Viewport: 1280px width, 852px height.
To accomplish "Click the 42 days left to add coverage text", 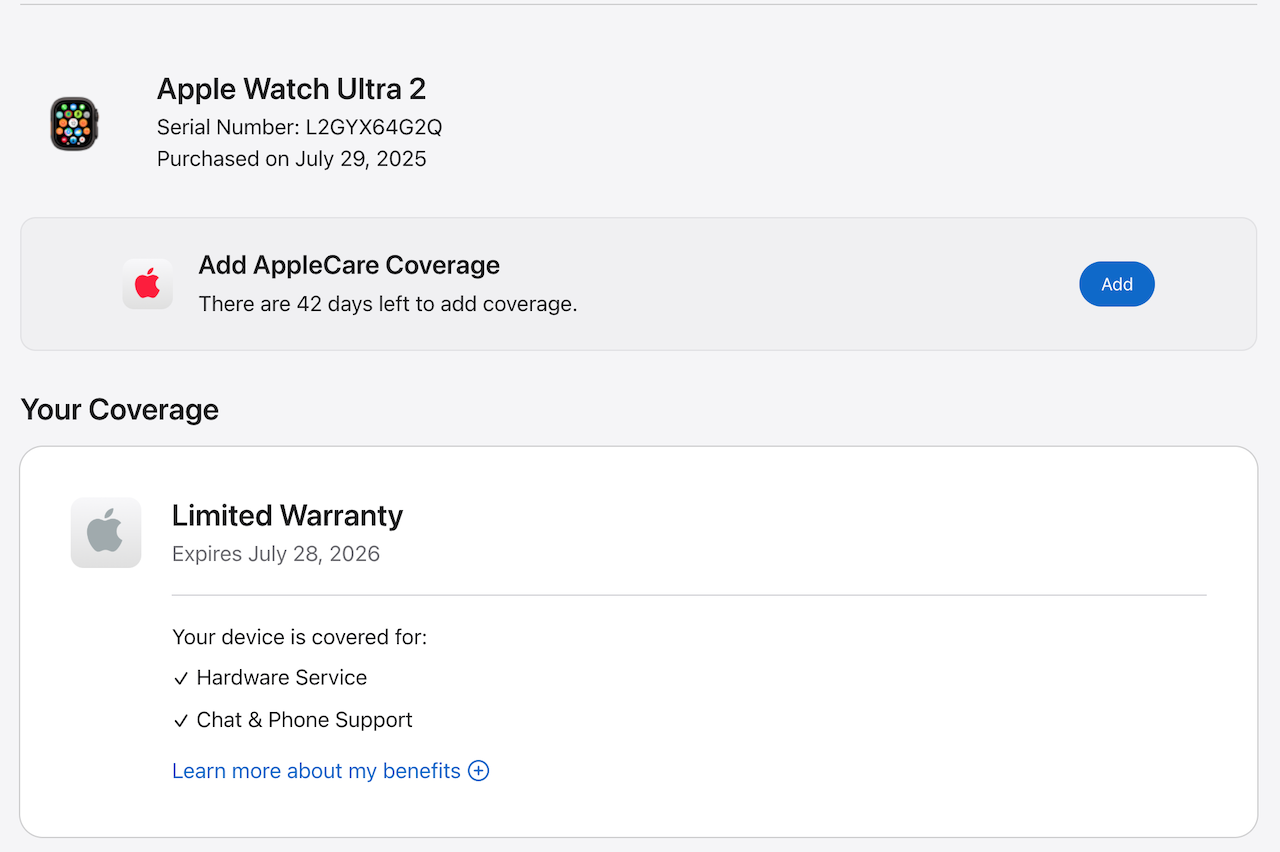I will (388, 304).
